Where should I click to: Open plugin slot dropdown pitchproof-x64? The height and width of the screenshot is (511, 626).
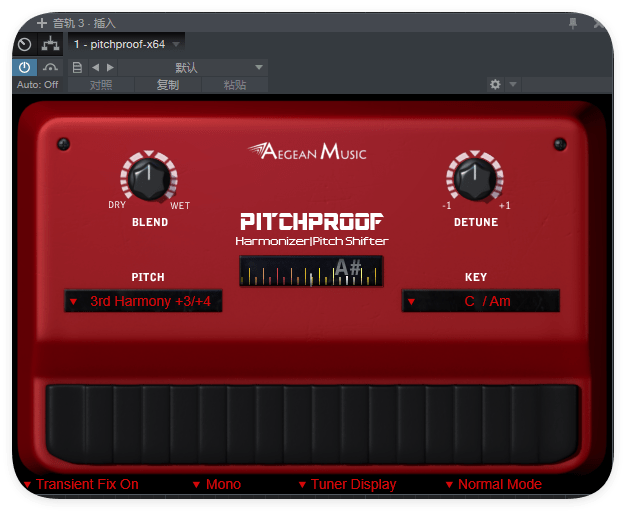point(126,44)
